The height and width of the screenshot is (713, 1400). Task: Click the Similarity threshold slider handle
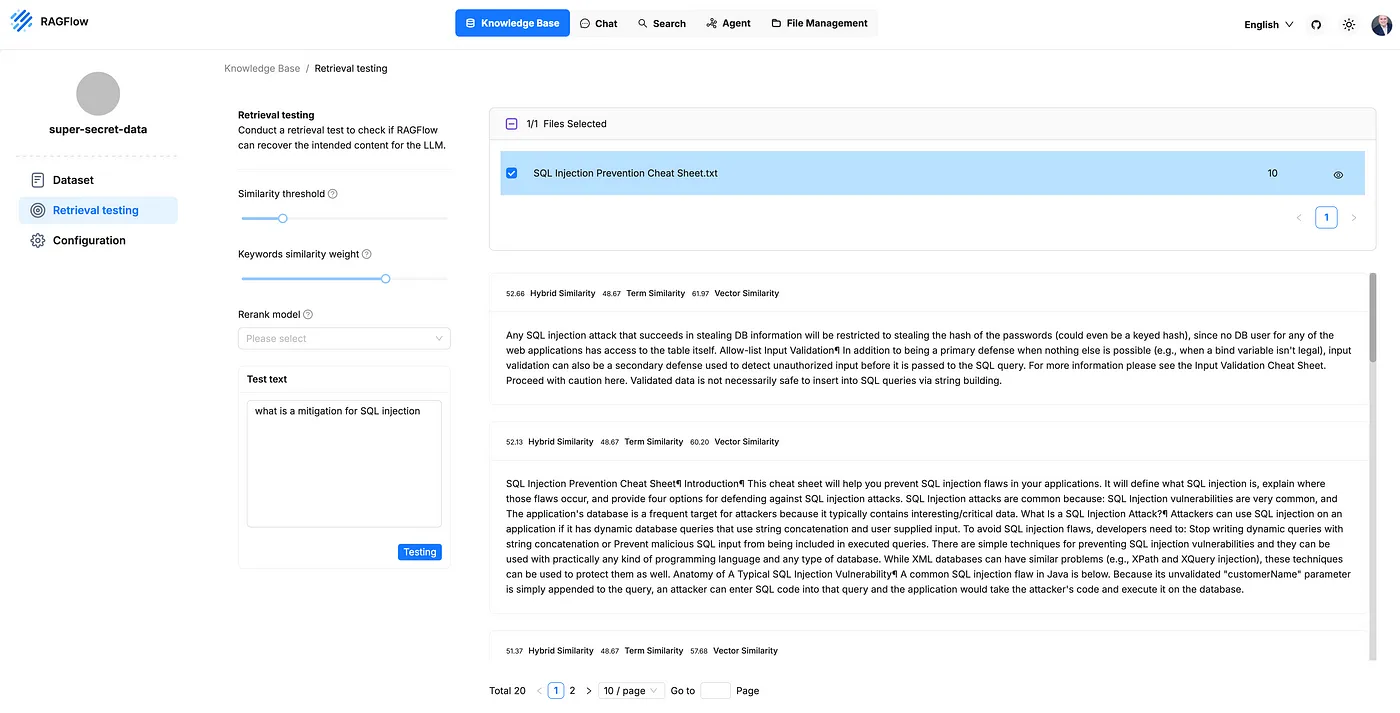coord(283,218)
